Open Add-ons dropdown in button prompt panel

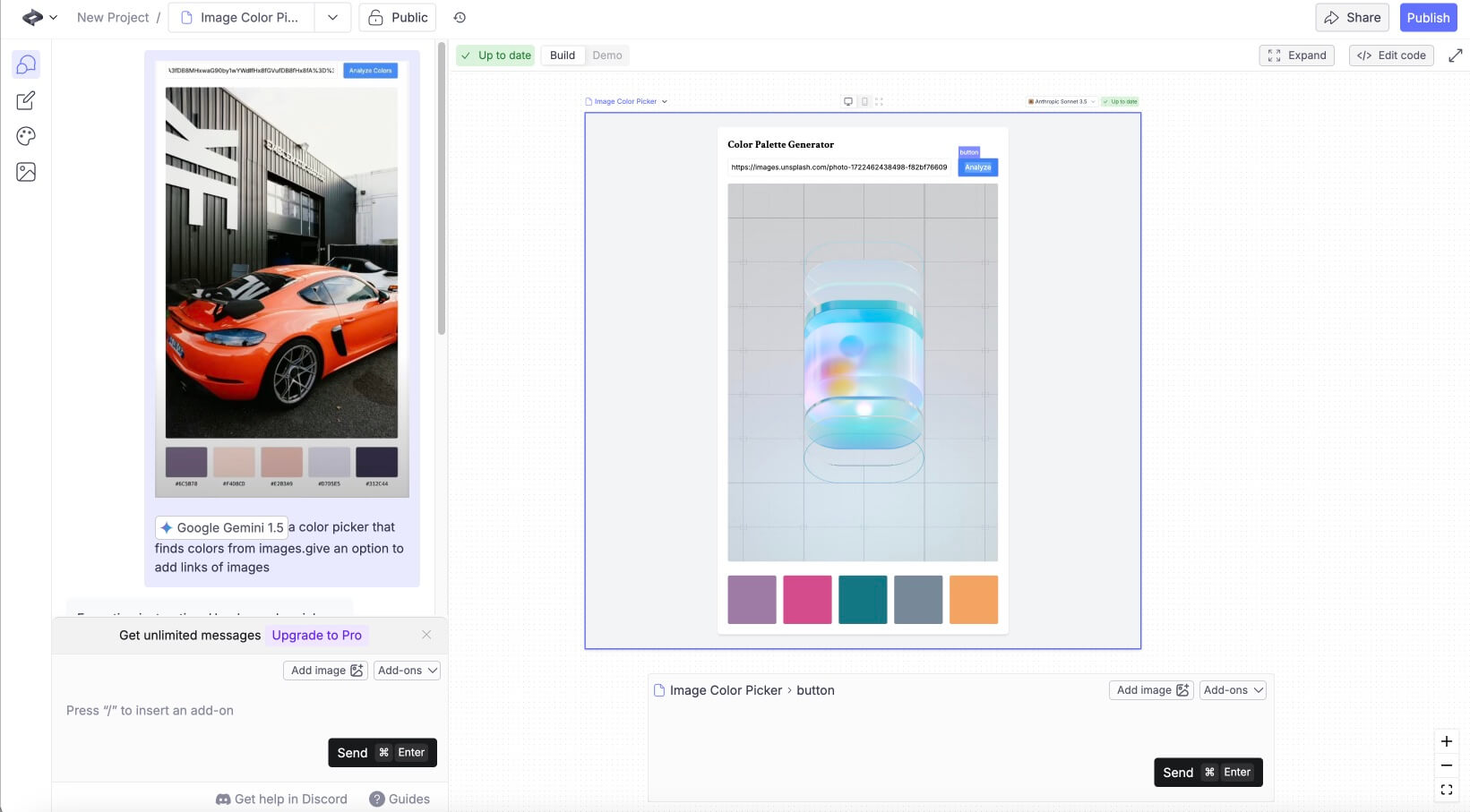tap(1233, 690)
